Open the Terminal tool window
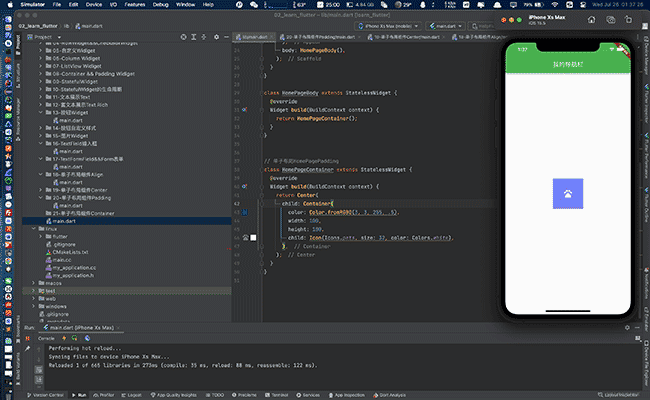This screenshot has width=650, height=400. coord(276,395)
